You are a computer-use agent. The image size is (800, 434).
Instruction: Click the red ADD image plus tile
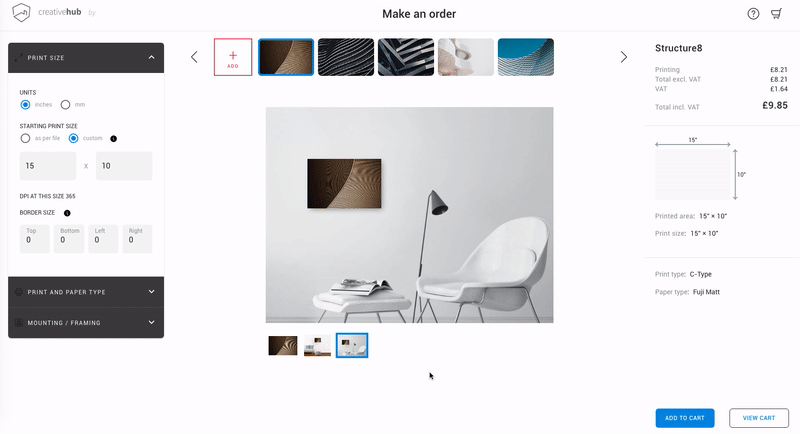233,57
